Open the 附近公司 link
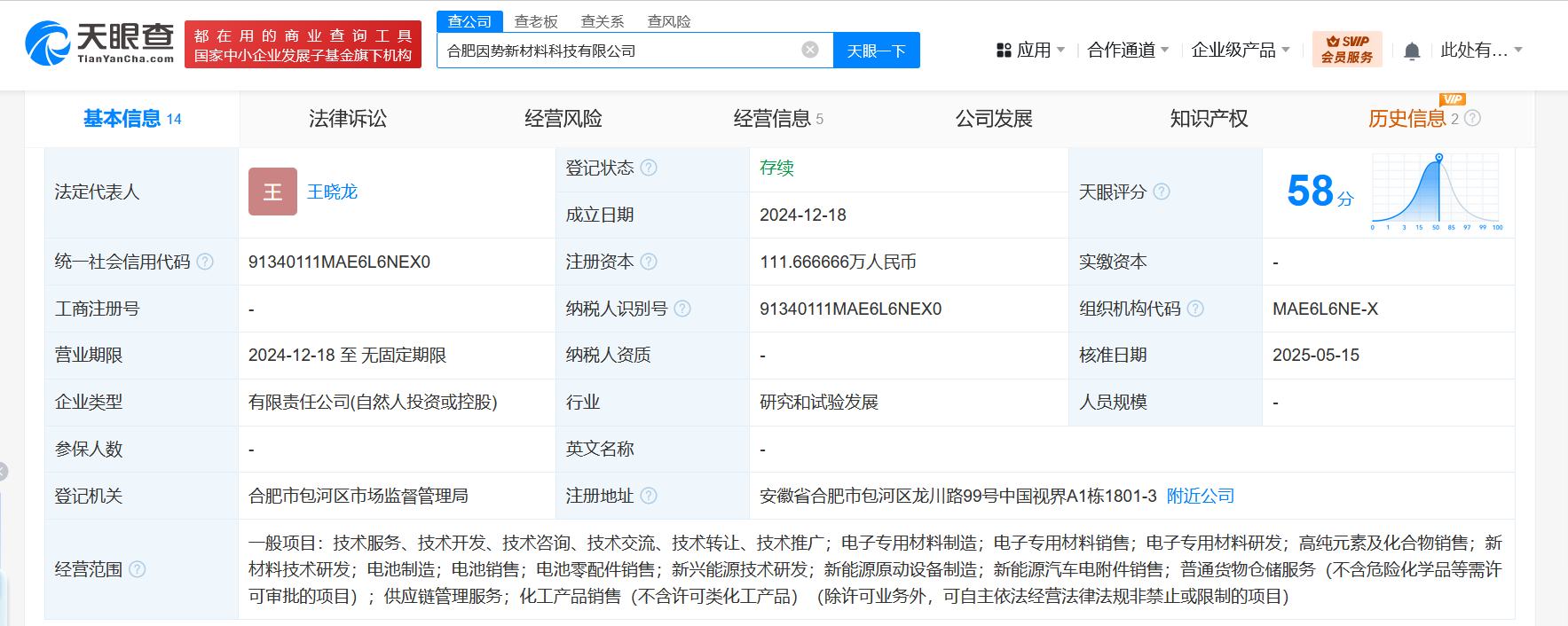Image resolution: width=1568 pixels, height=626 pixels. click(x=1200, y=496)
